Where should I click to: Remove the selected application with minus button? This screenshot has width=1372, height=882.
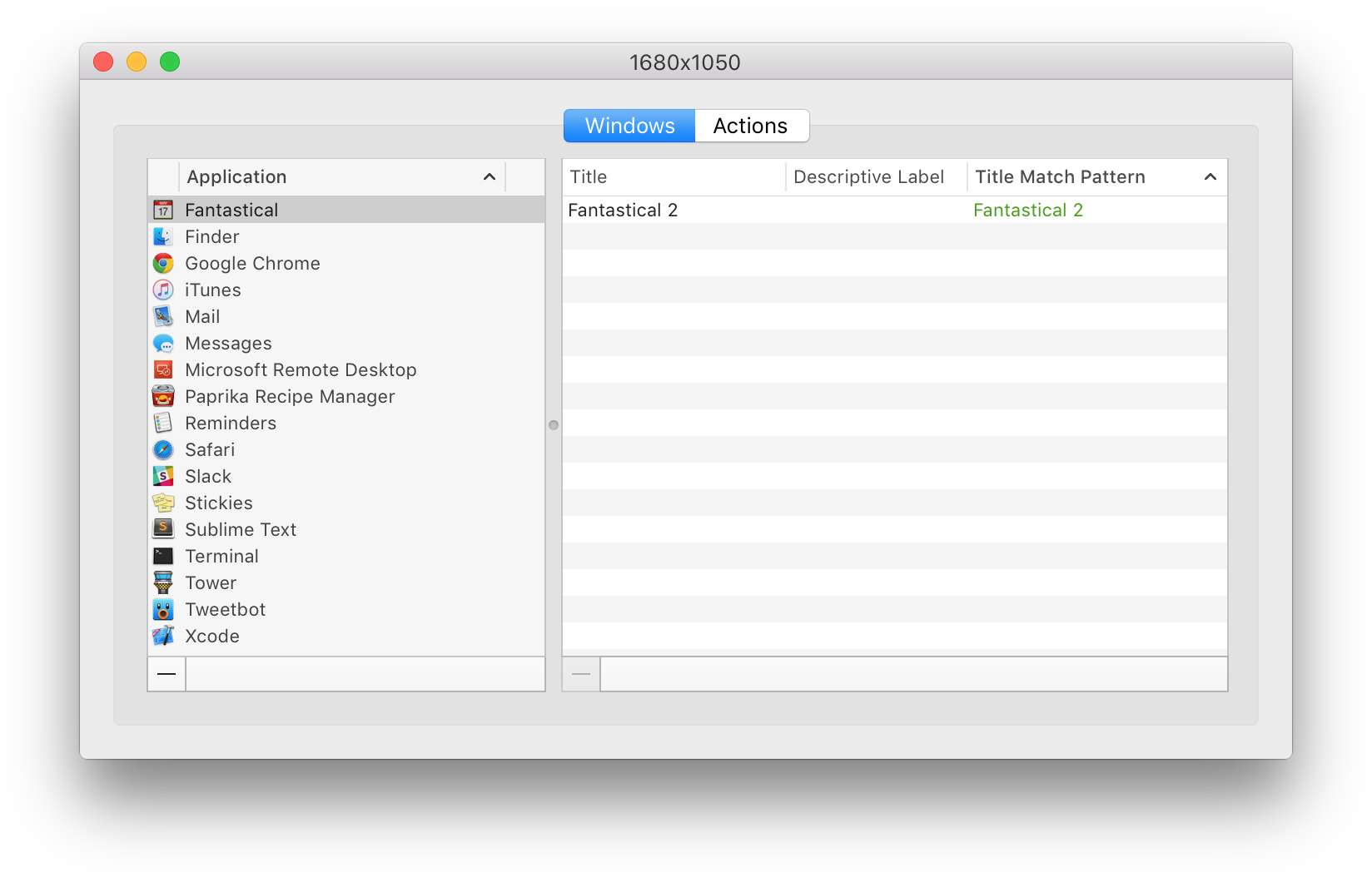point(166,674)
